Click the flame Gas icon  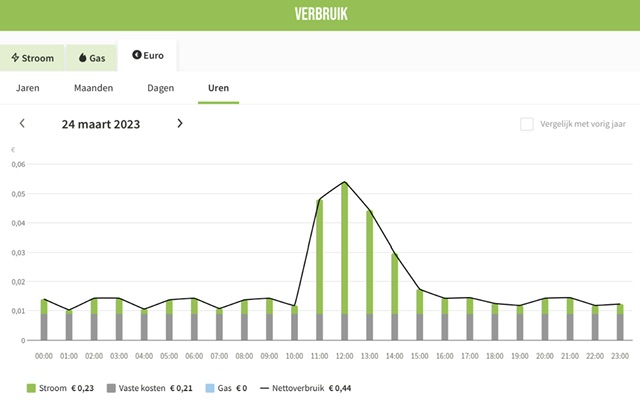click(82, 58)
